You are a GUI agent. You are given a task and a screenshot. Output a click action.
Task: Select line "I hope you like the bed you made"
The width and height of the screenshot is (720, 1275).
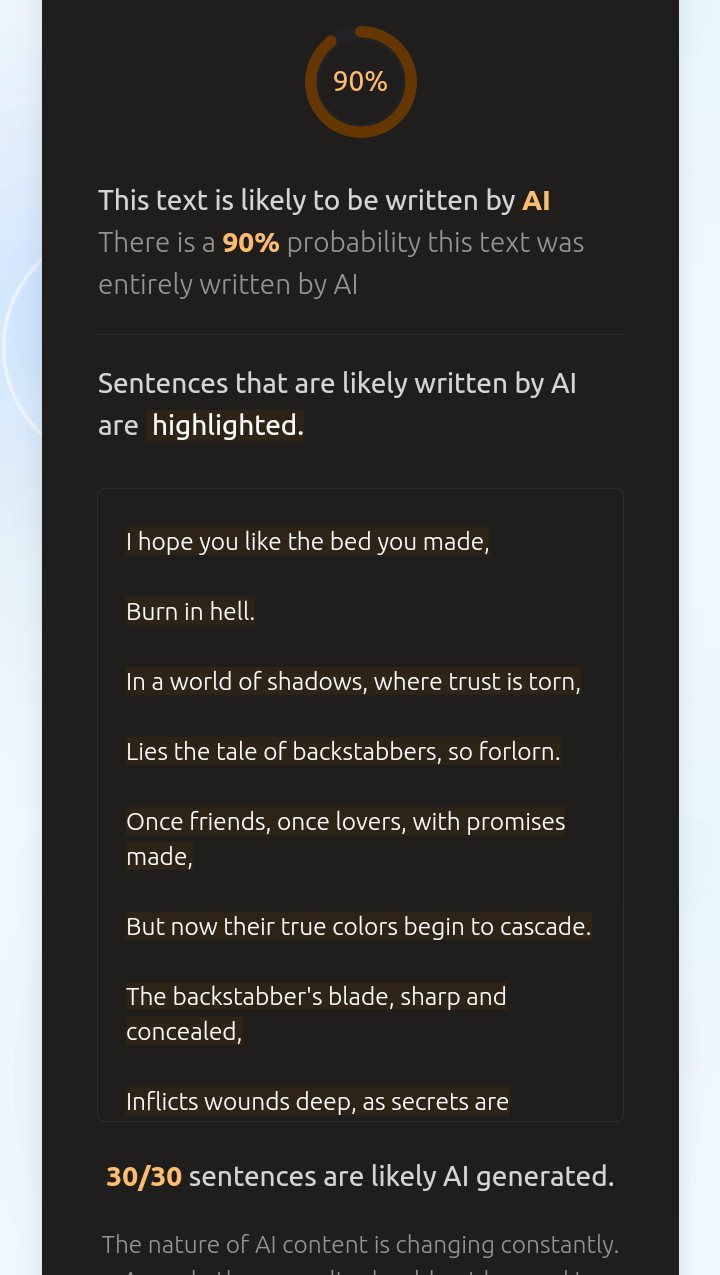pyautogui.click(x=308, y=541)
